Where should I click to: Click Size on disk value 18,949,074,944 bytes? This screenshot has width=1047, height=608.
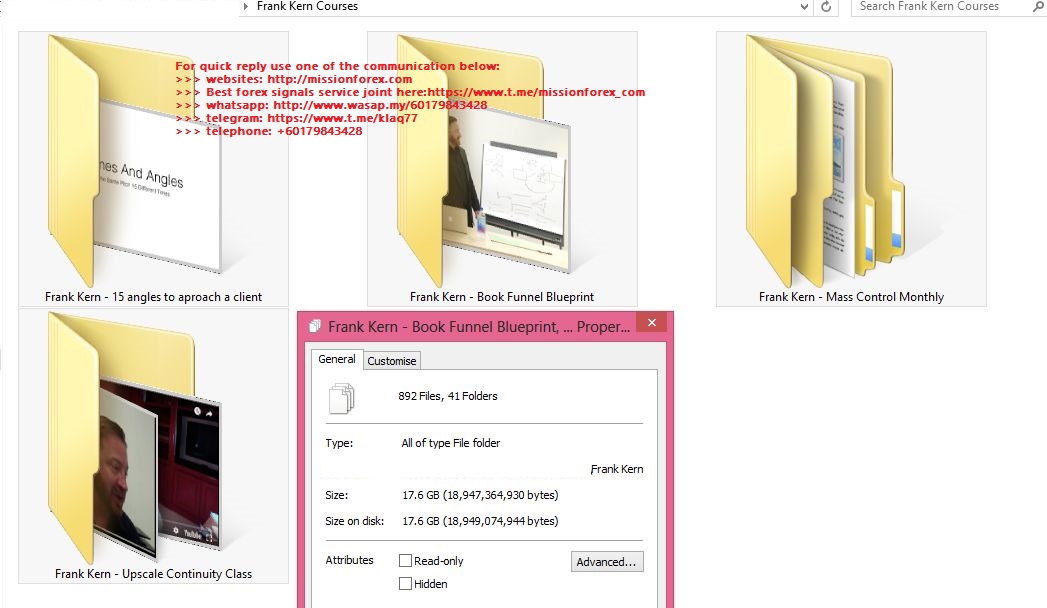480,521
